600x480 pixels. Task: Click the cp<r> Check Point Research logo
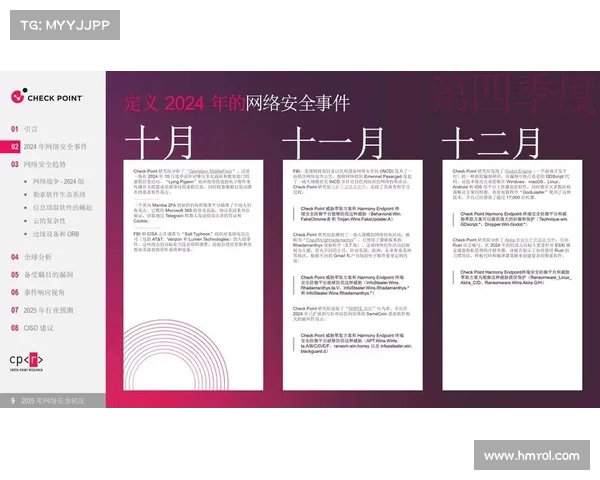coord(26,361)
